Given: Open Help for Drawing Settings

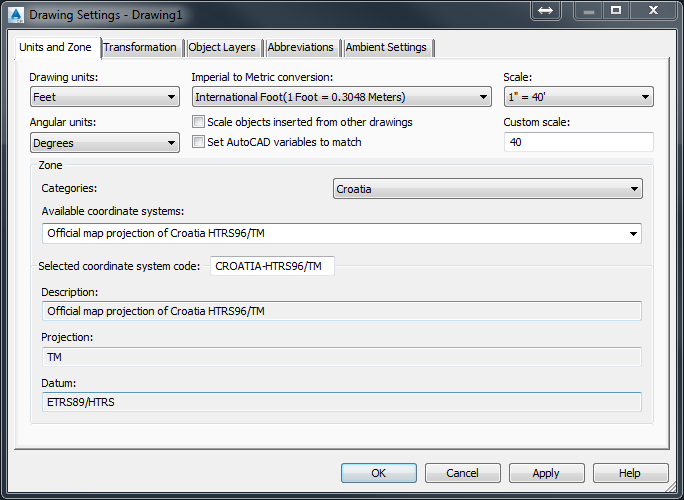Looking at the screenshot, I should click(x=630, y=473).
